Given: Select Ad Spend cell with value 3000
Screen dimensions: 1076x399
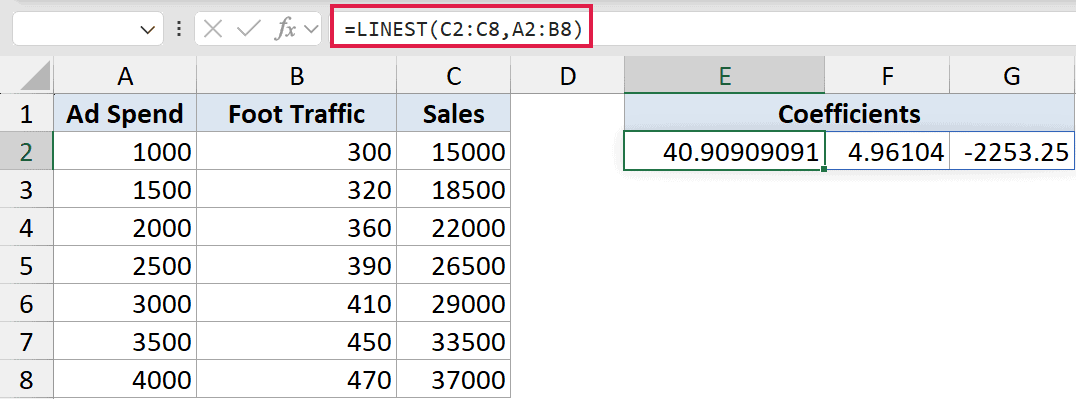Looking at the screenshot, I should [x=125, y=303].
